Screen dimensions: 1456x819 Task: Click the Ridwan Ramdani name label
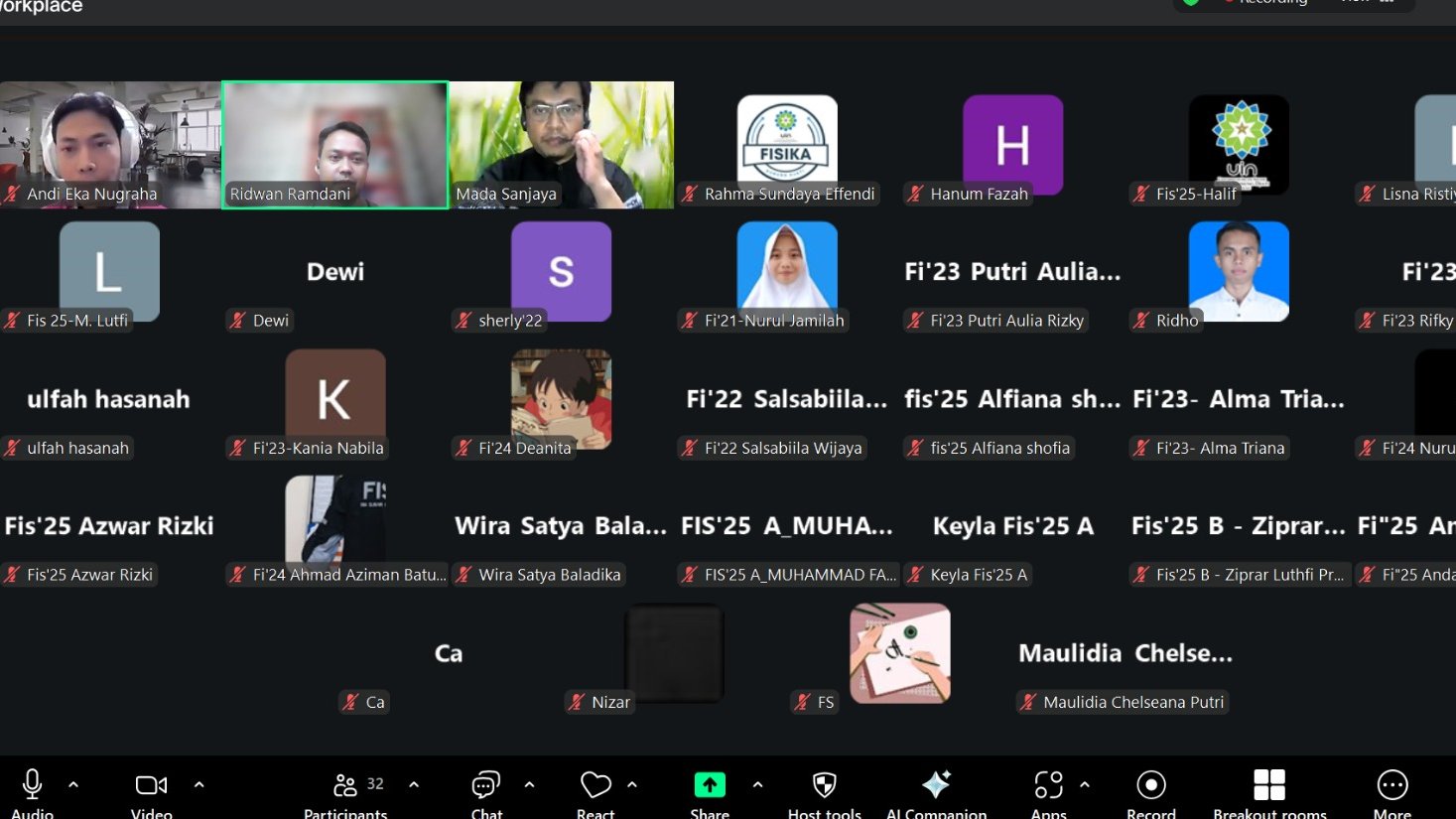pyautogui.click(x=290, y=194)
